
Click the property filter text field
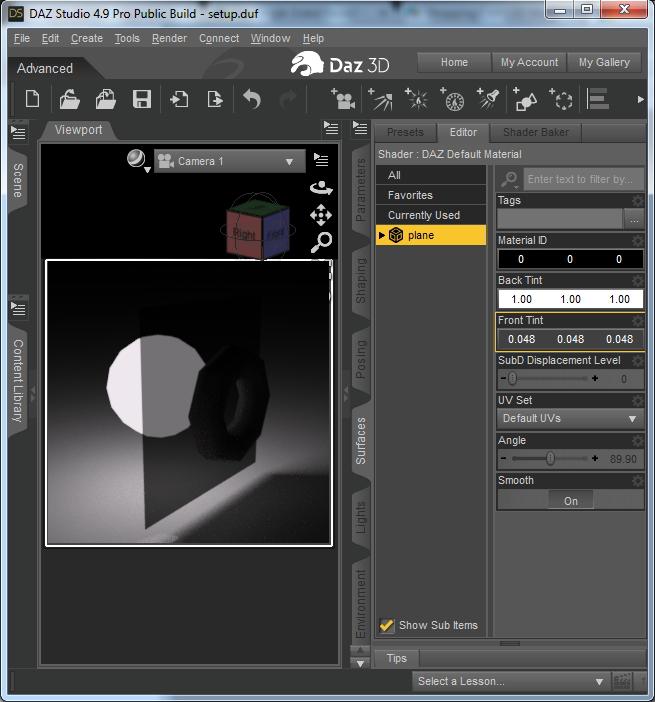pos(583,179)
